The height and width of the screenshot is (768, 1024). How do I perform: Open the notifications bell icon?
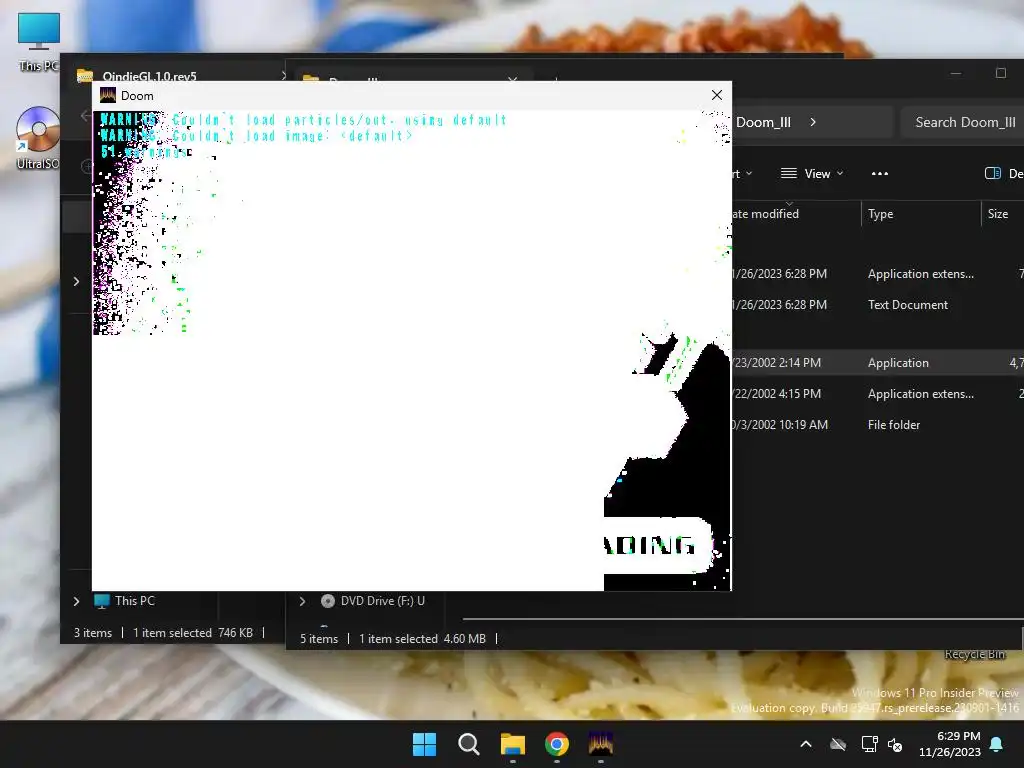(x=997, y=744)
